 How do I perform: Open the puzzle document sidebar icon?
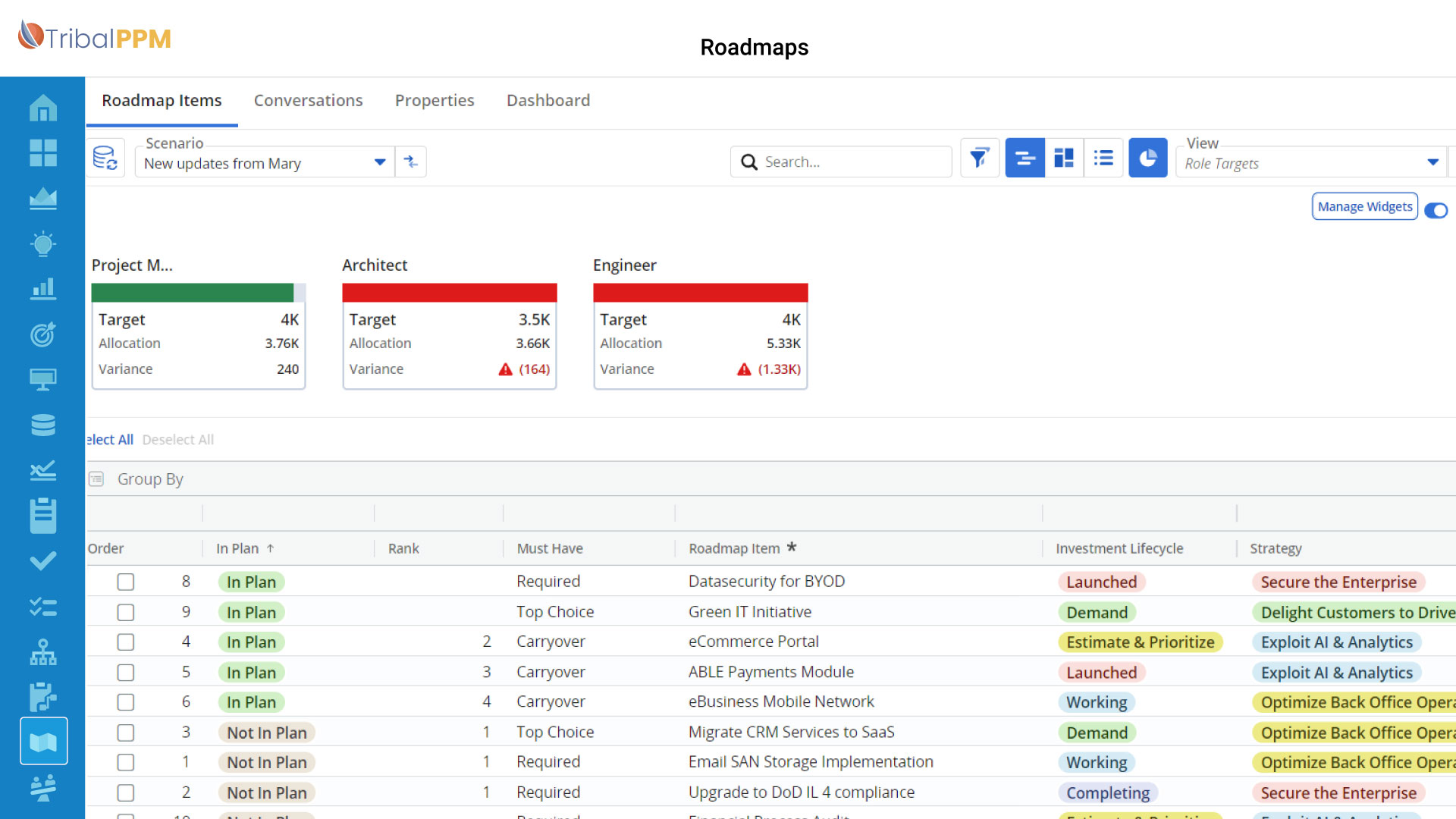coord(43,696)
